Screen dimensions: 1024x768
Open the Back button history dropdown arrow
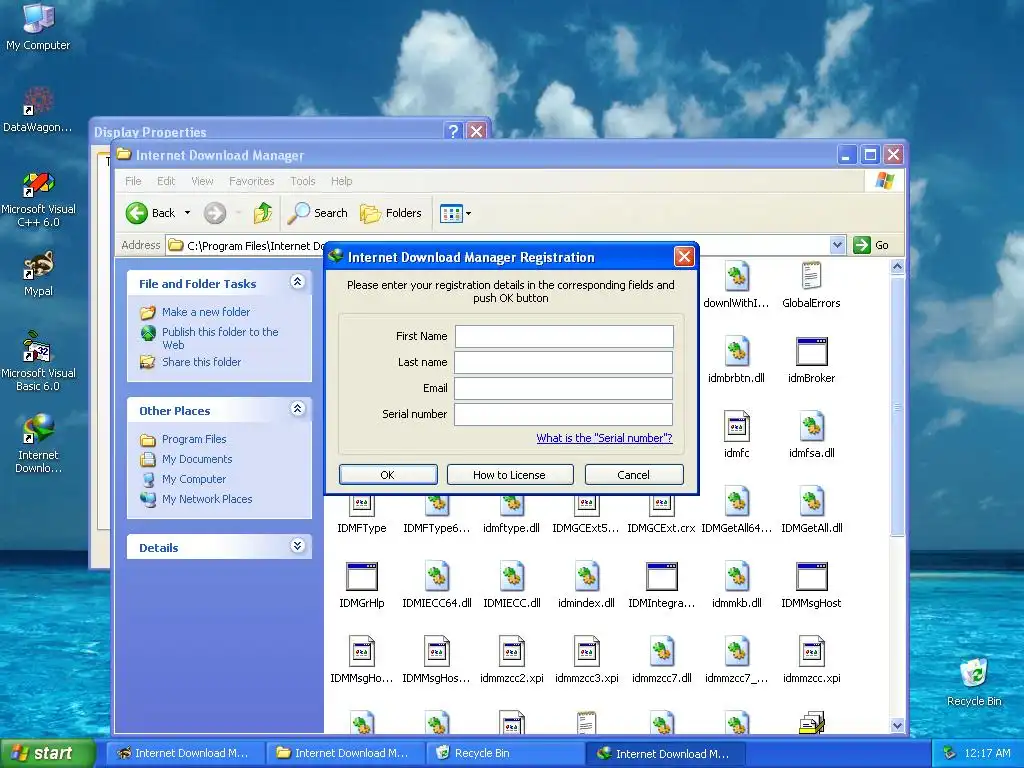click(187, 213)
